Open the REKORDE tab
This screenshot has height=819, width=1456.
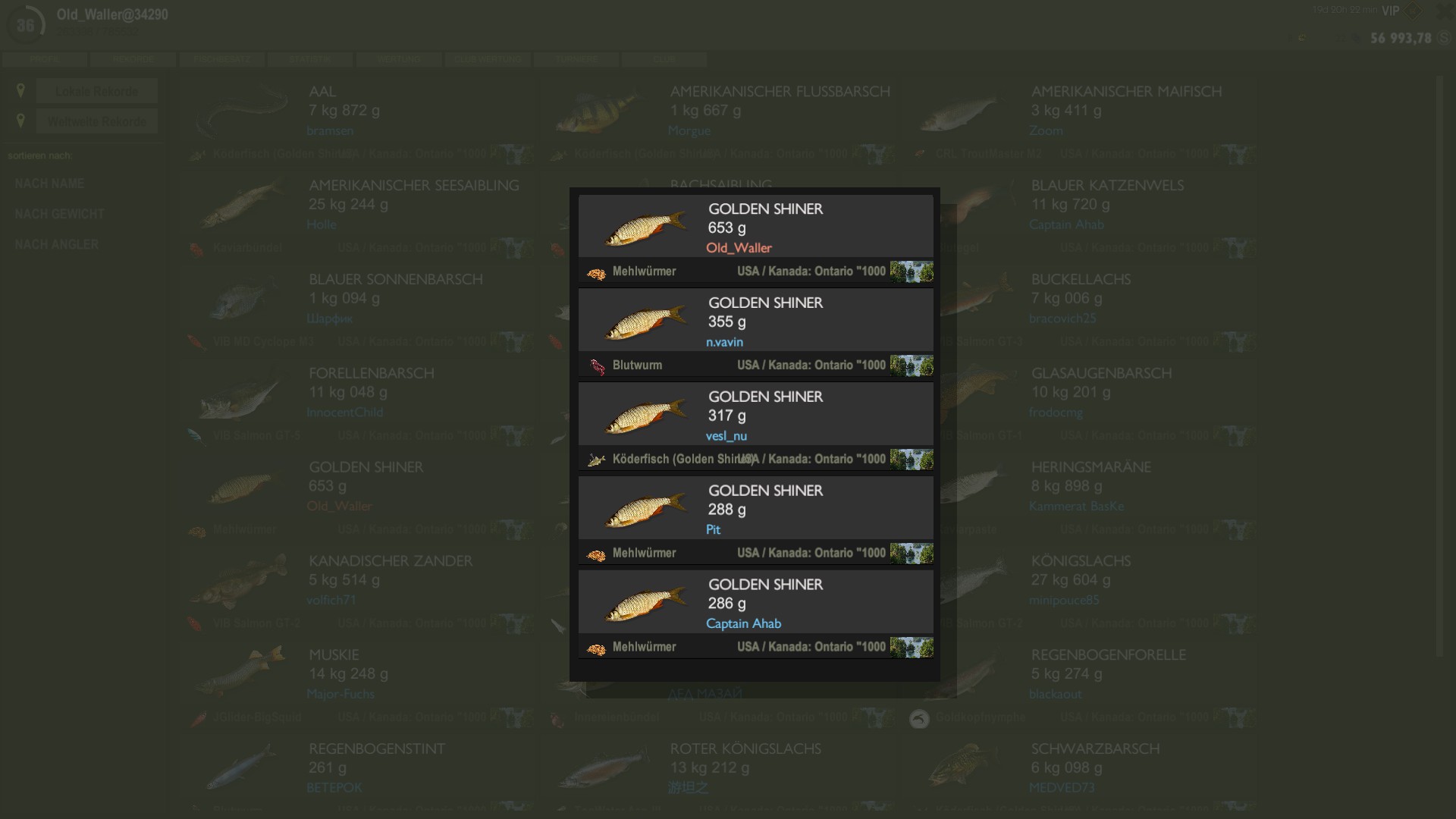133,59
